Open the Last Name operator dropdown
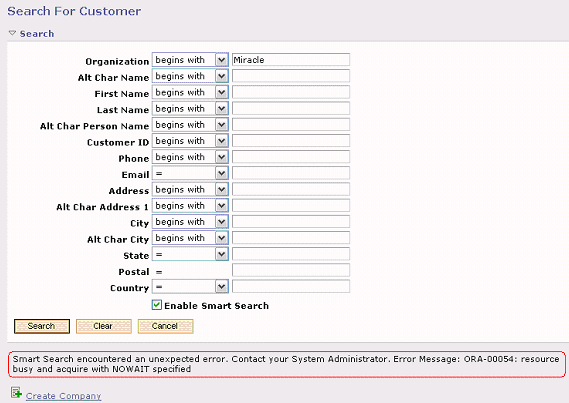Image resolution: width=569 pixels, height=403 pixels. point(190,108)
